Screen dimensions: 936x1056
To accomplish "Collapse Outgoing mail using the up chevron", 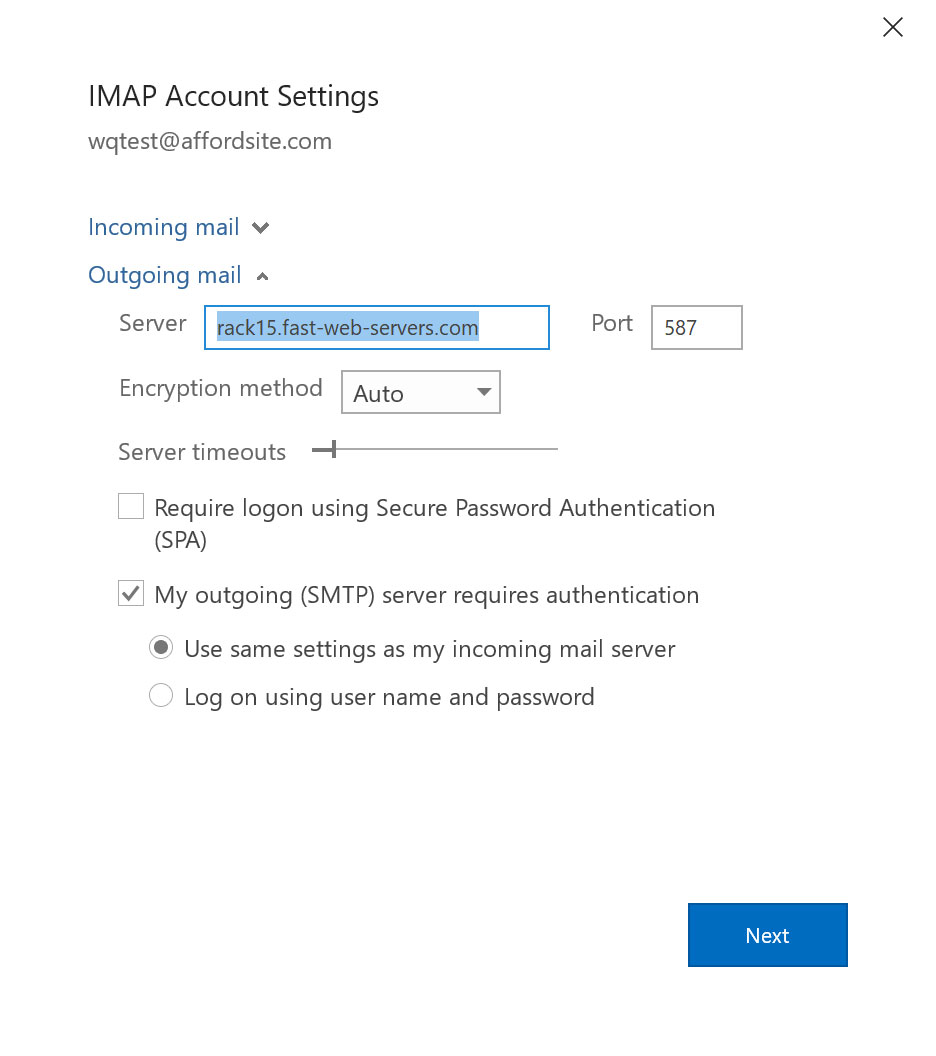I will point(263,276).
